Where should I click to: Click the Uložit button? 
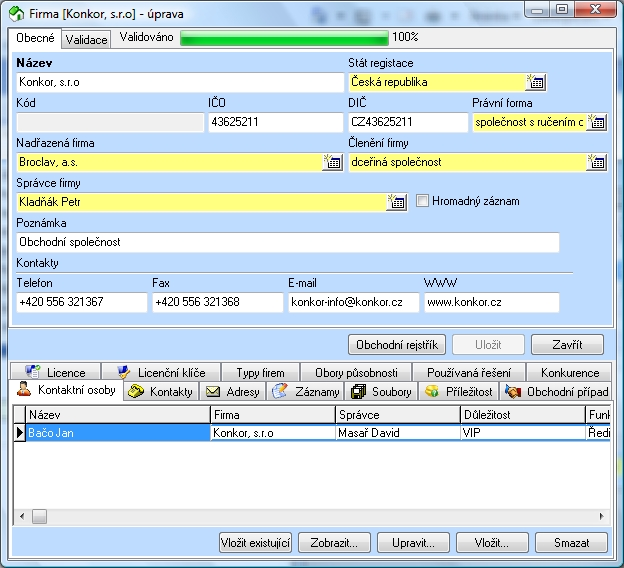click(x=488, y=344)
